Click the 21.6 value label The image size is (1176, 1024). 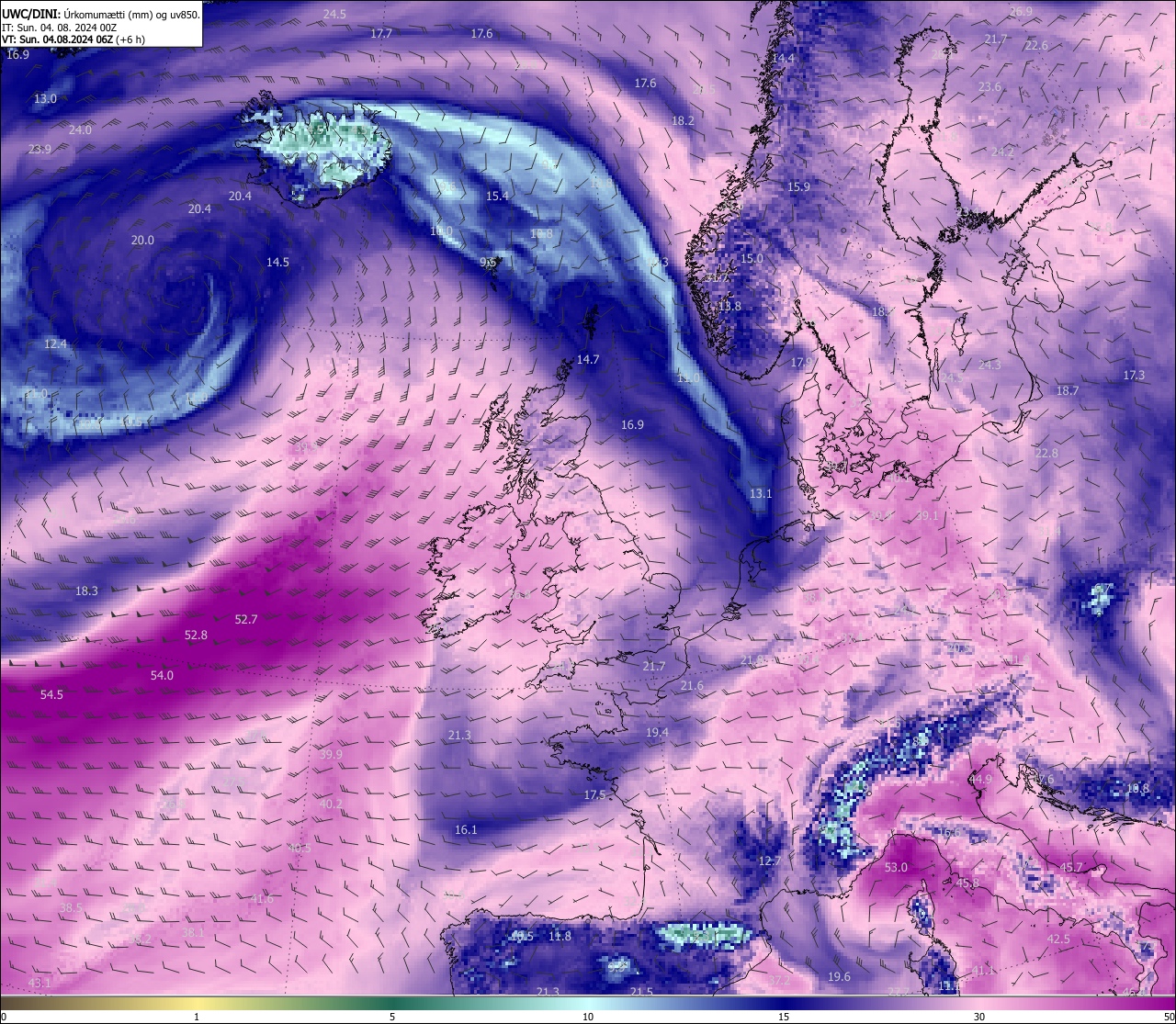(x=692, y=685)
